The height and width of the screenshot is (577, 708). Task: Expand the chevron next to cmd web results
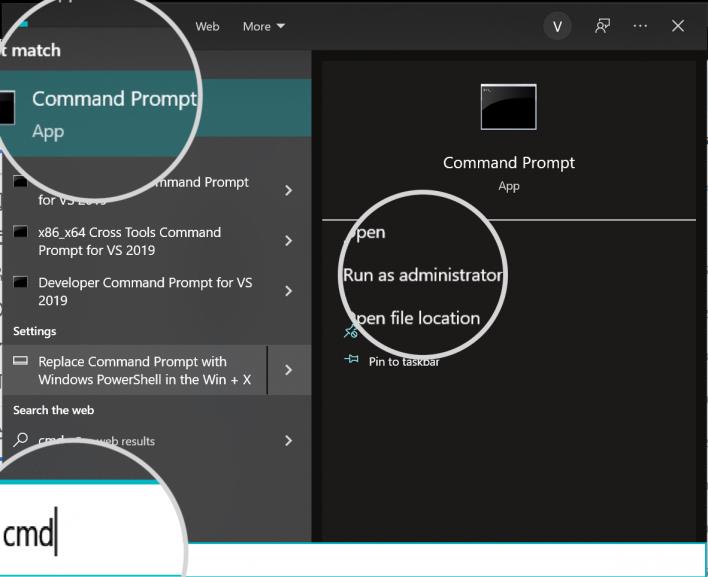coord(288,440)
